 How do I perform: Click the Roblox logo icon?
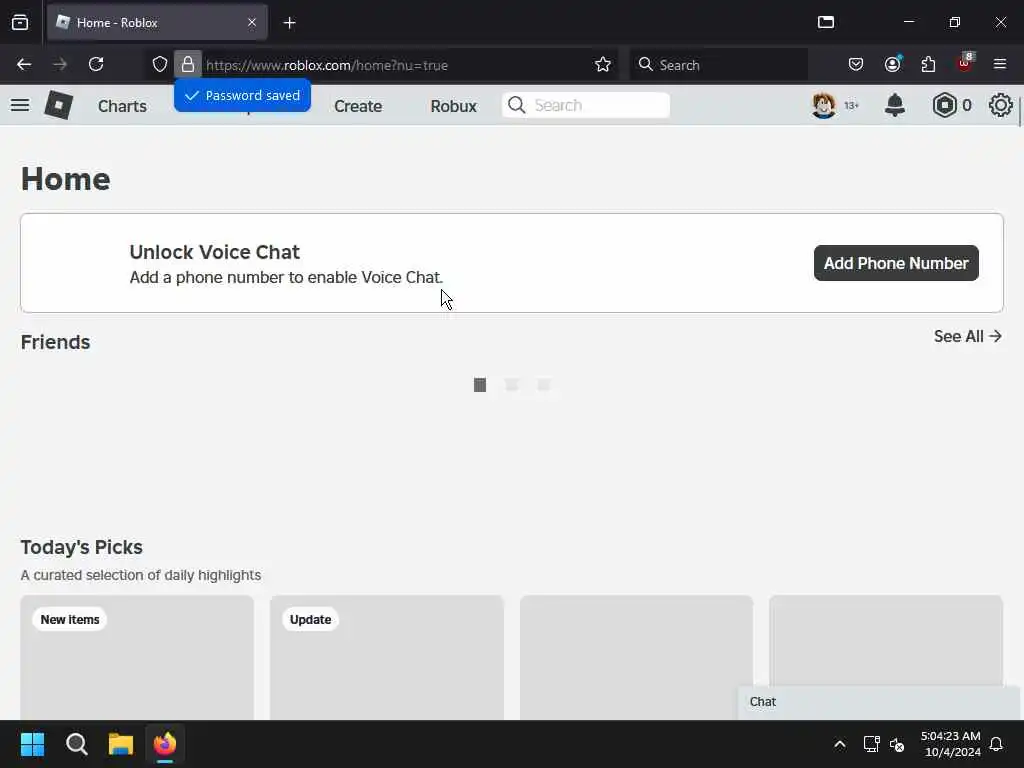click(58, 105)
